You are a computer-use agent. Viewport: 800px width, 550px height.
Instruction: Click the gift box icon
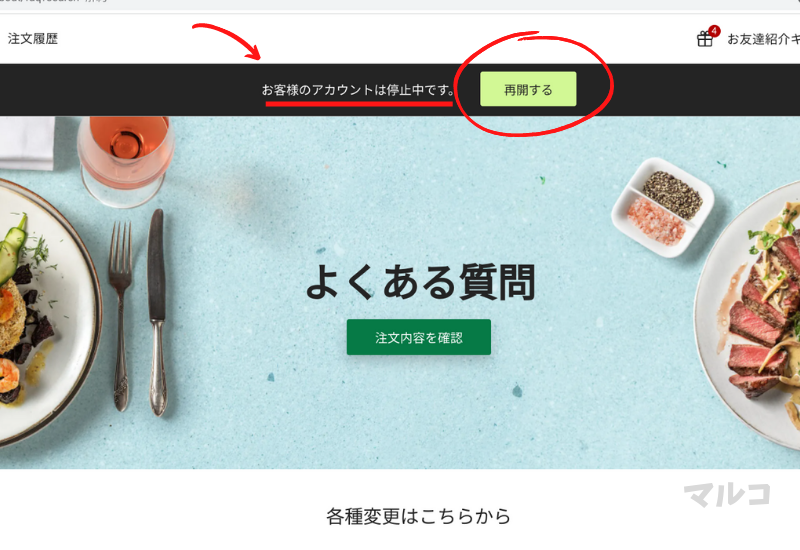tap(705, 39)
